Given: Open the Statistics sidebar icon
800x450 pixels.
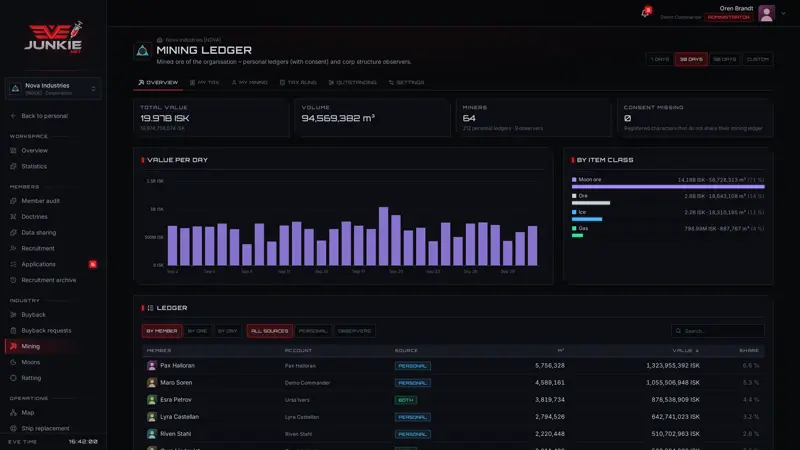Looking at the screenshot, I should tap(13, 166).
